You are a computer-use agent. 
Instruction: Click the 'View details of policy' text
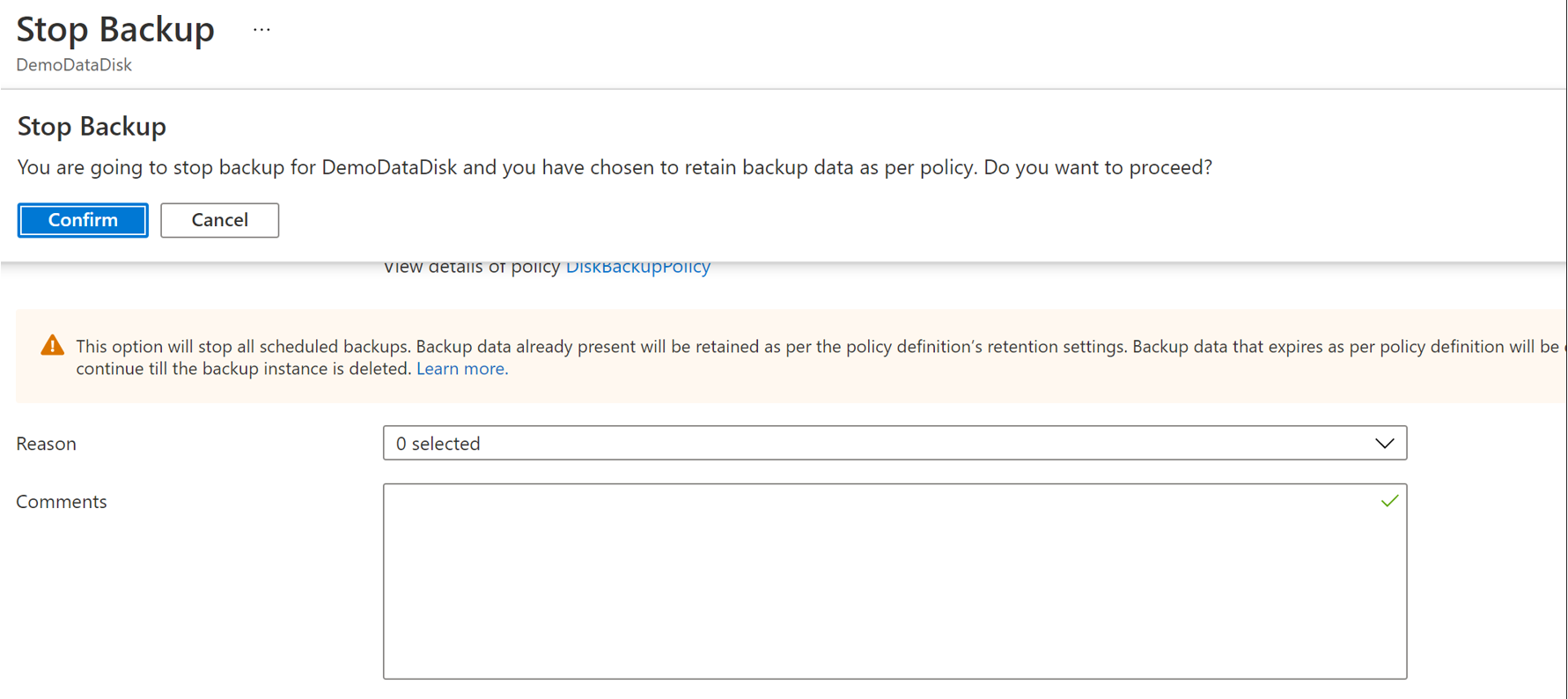472,268
